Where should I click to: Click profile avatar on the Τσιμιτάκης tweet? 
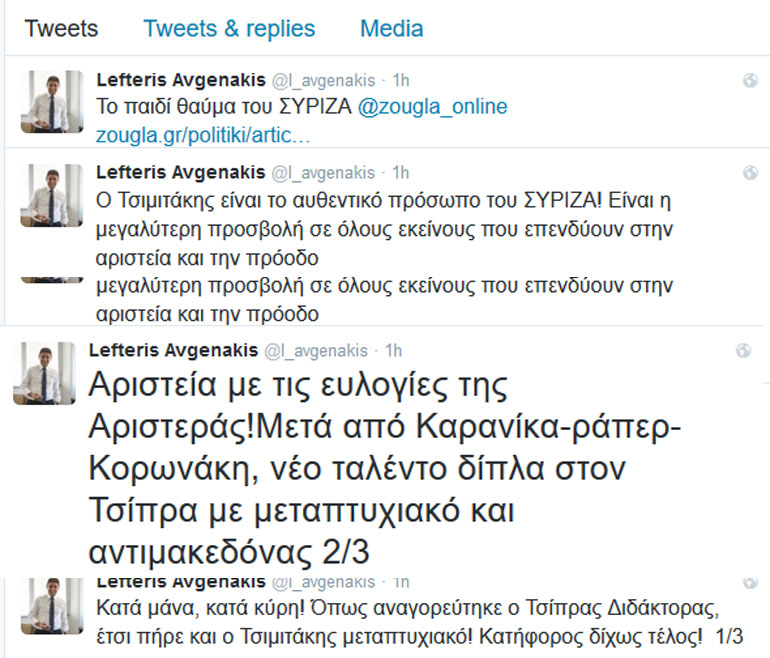click(45, 196)
